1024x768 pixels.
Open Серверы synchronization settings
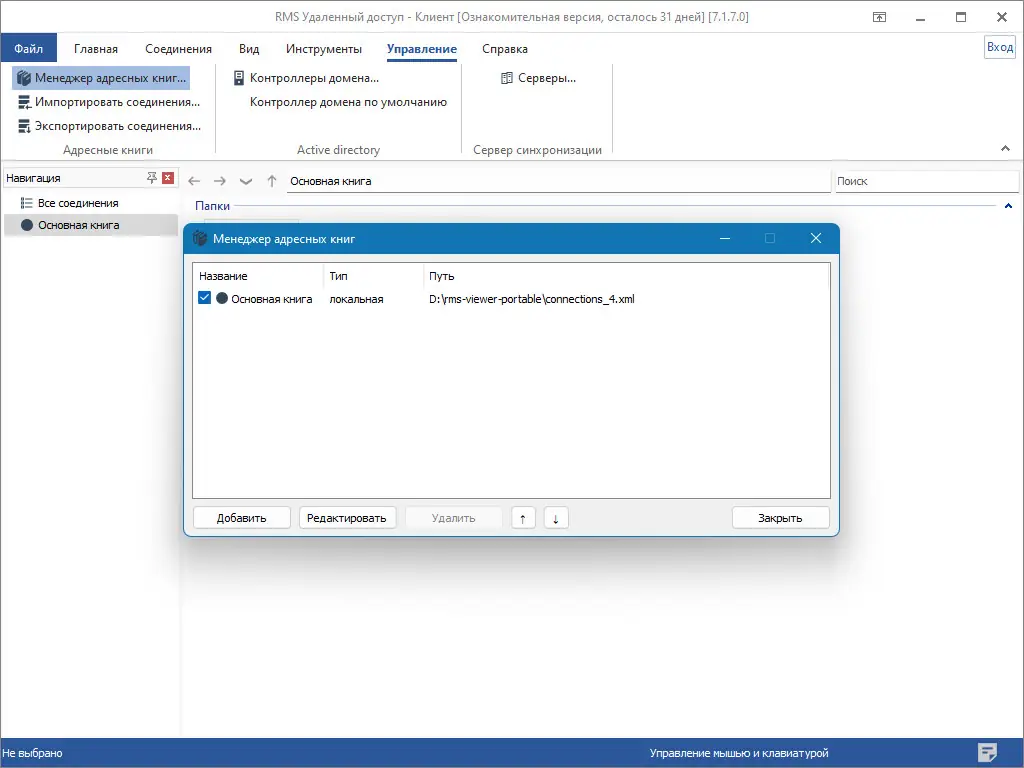pyautogui.click(x=538, y=78)
